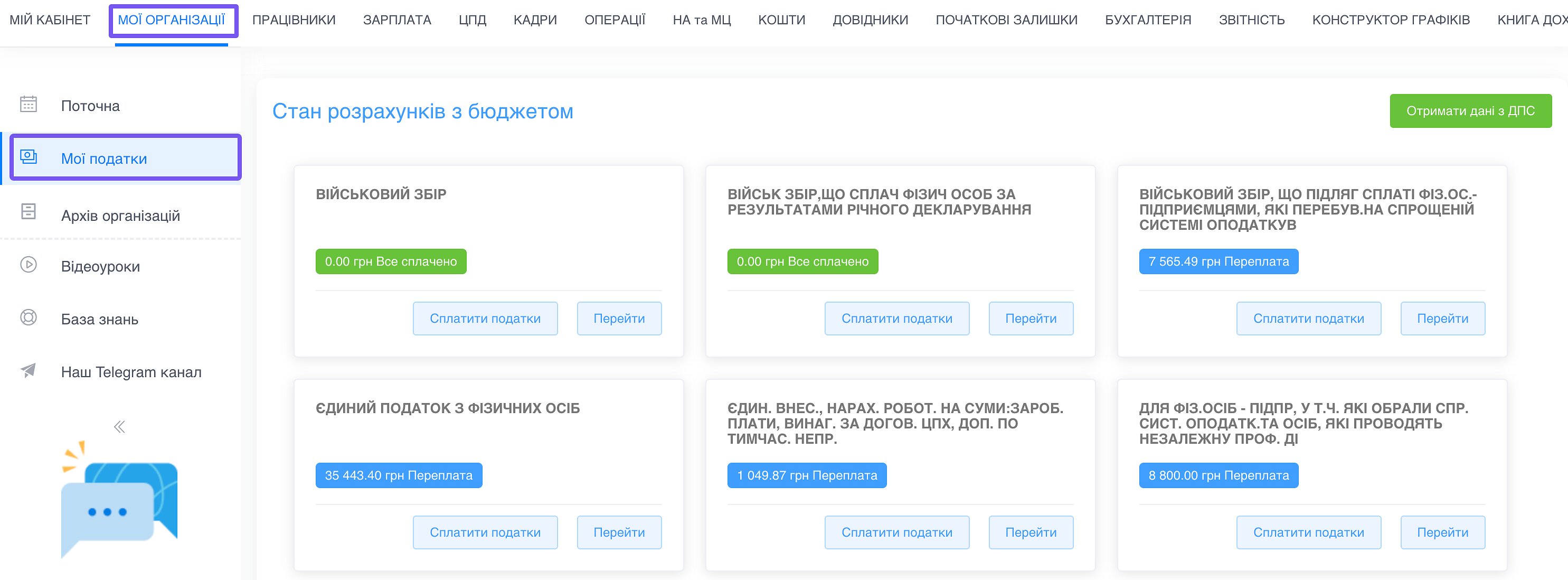Select the calendar icon next to Поточна
Image resolution: width=1568 pixels, height=580 pixels.
(x=27, y=105)
